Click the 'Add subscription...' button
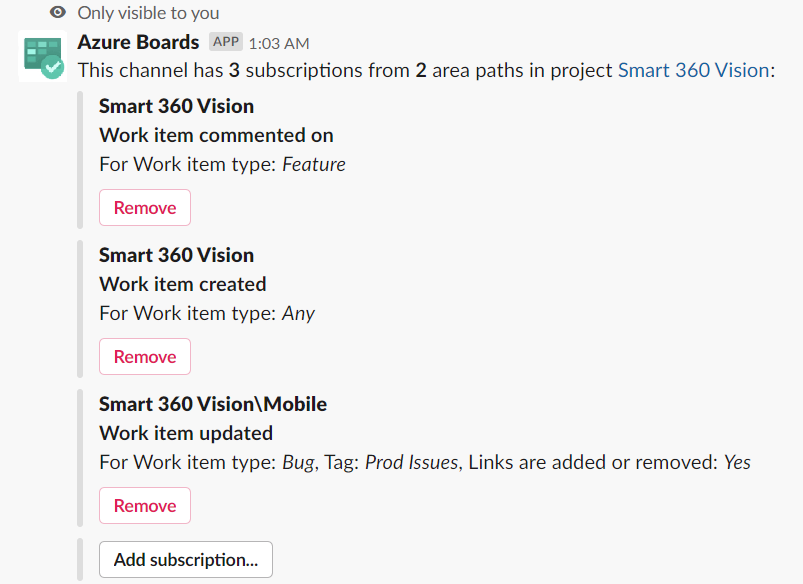803x584 pixels. click(185, 559)
